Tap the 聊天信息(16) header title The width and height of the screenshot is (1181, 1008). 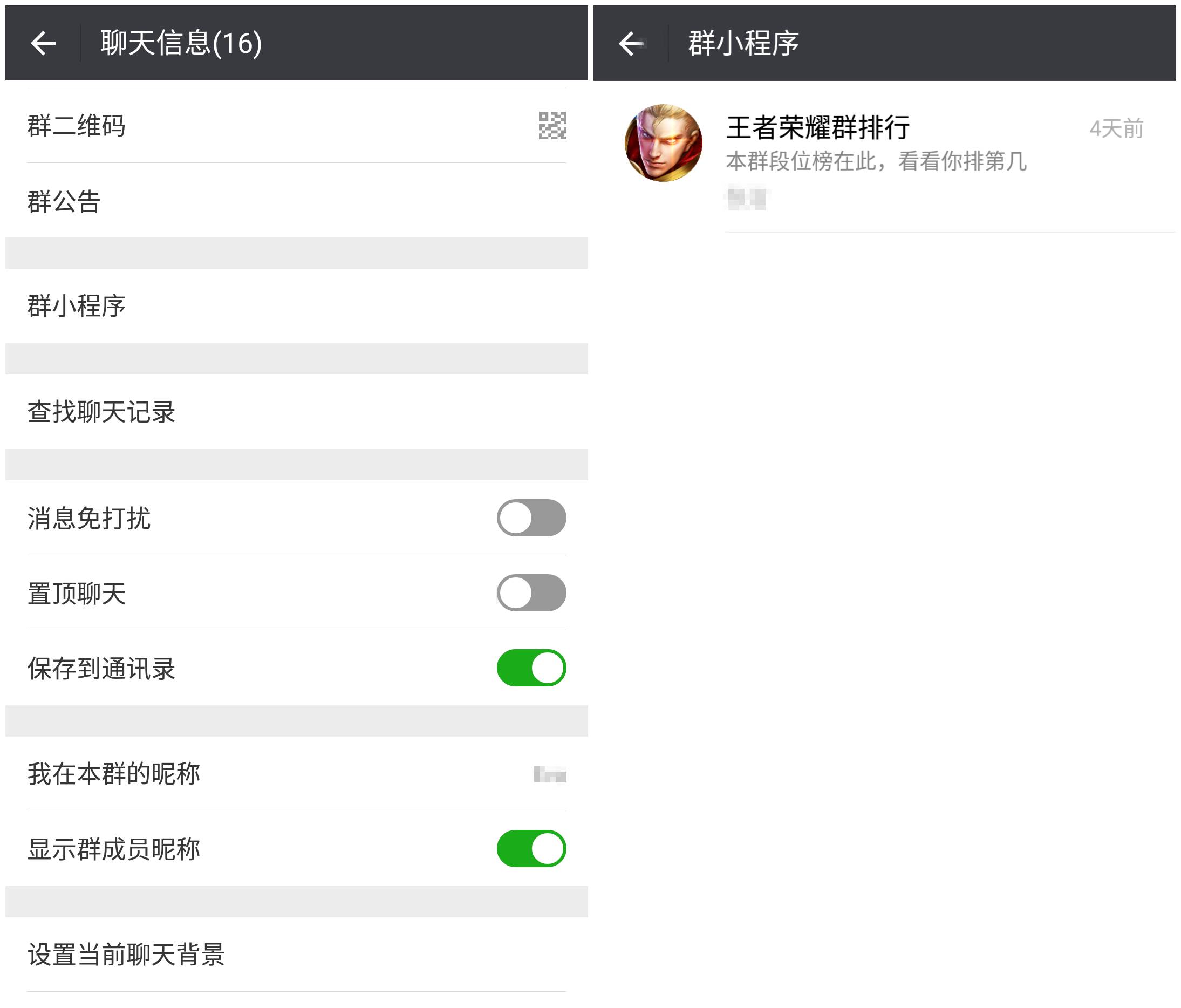(181, 43)
